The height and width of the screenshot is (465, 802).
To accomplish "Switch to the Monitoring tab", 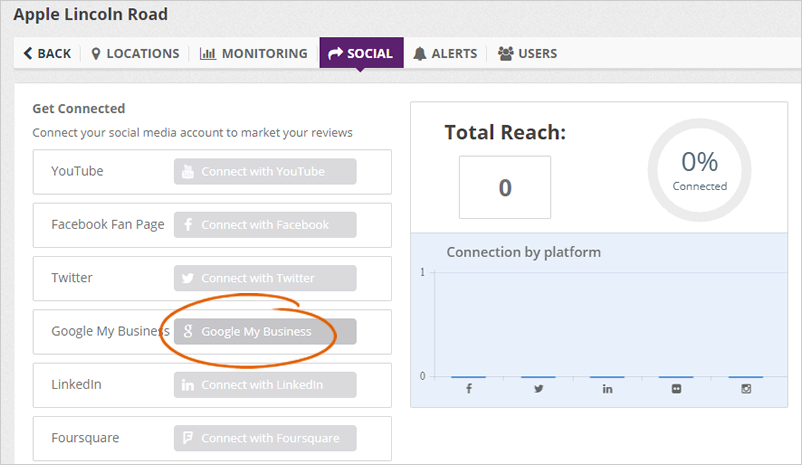I will 254,53.
